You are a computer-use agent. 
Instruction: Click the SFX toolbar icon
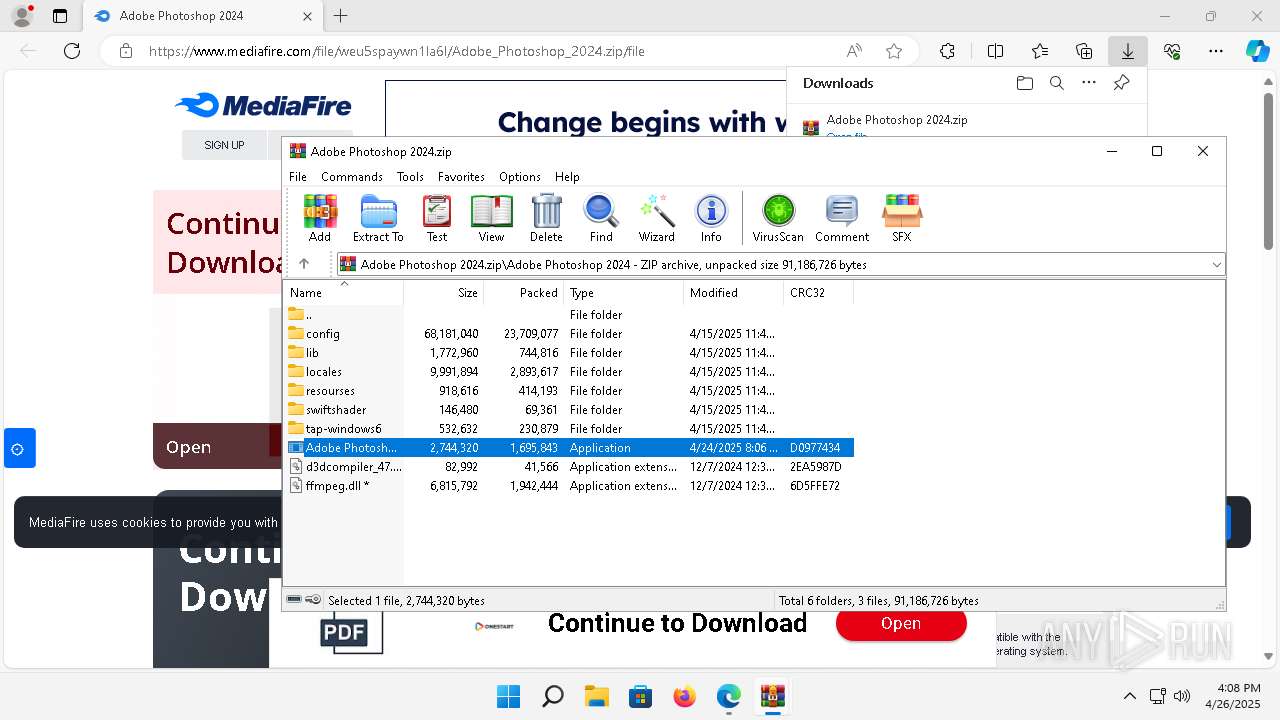[902, 218]
